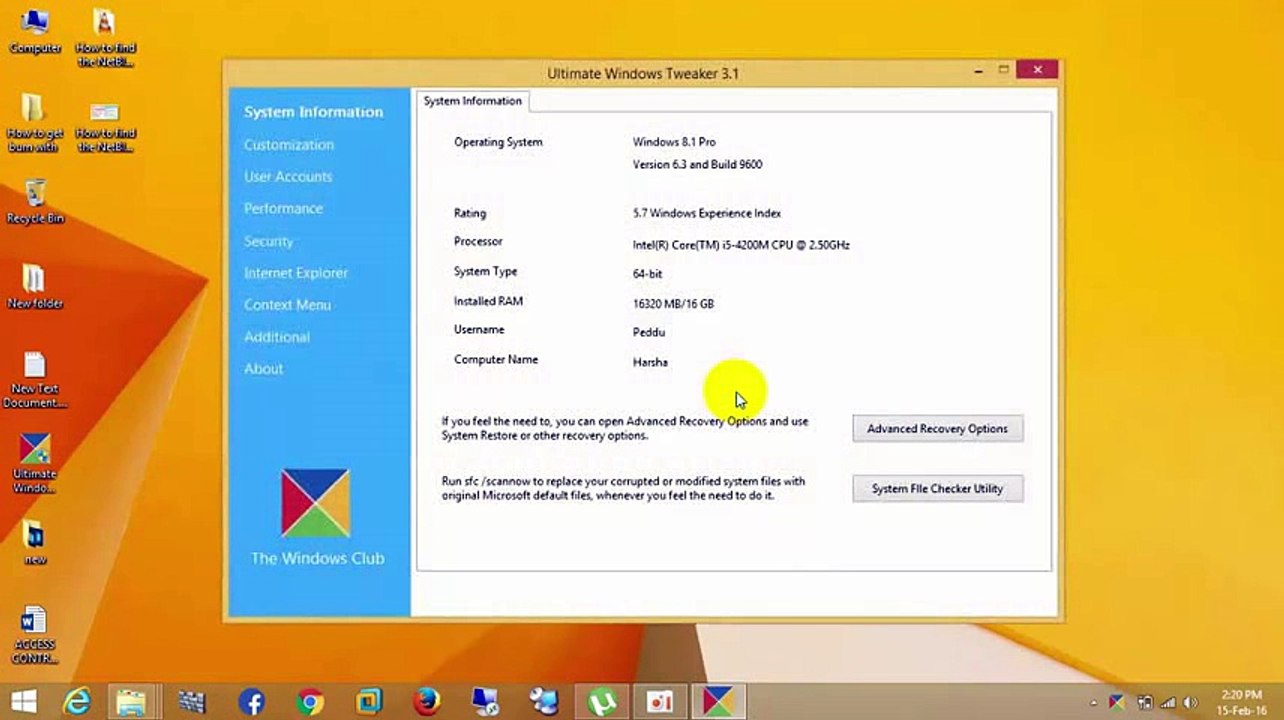Open the brick wall taskbar icon
Image resolution: width=1284 pixels, height=720 pixels.
pyautogui.click(x=192, y=703)
